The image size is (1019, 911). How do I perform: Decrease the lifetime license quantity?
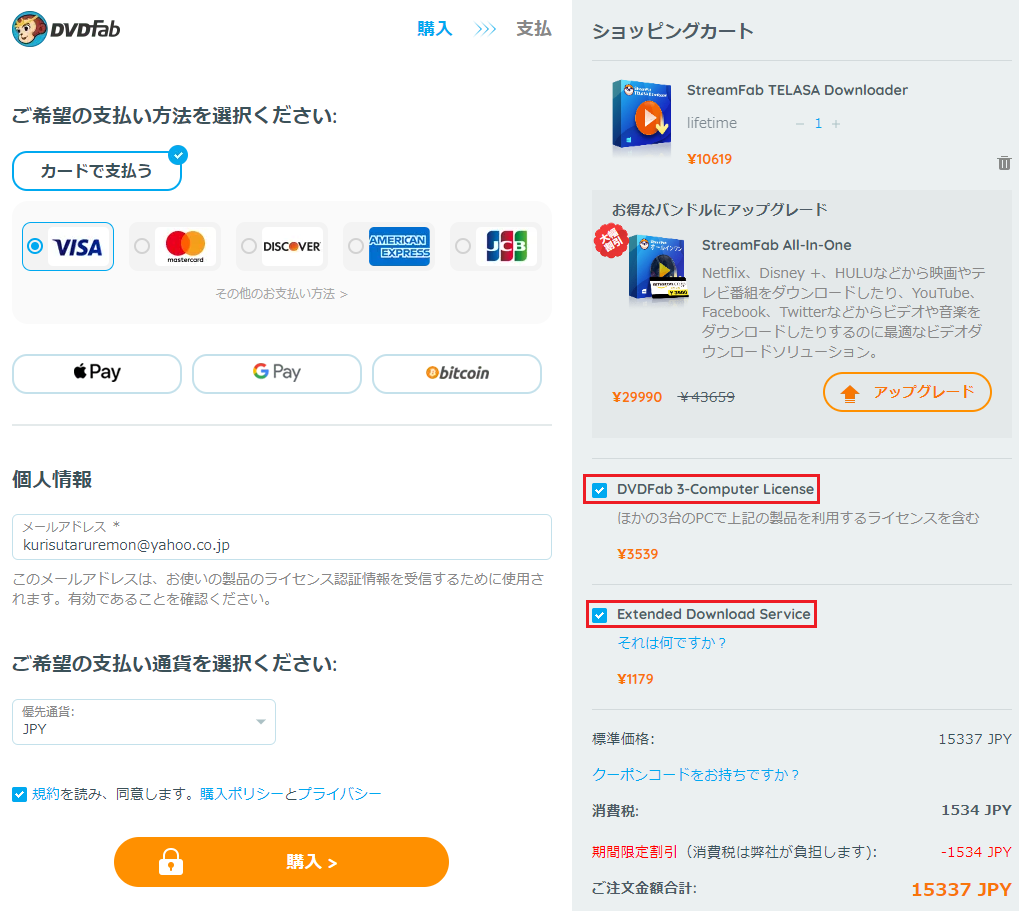point(800,123)
